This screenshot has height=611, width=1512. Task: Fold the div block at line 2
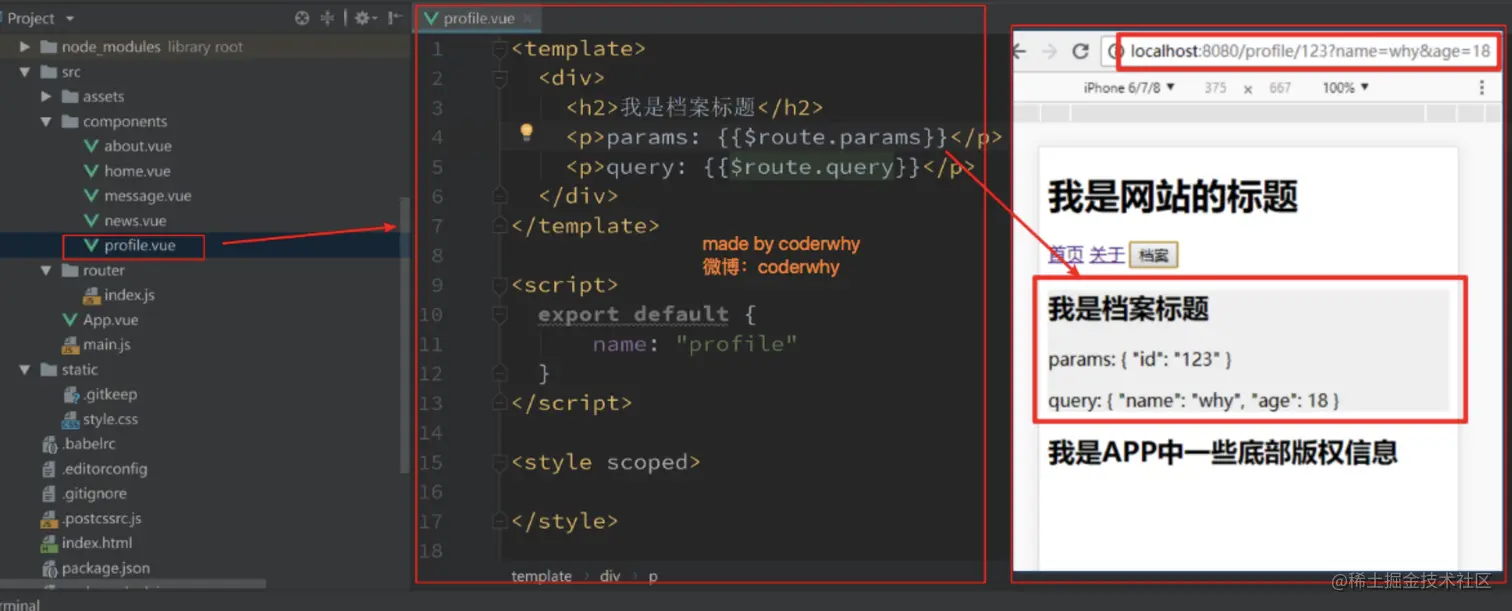click(x=500, y=77)
